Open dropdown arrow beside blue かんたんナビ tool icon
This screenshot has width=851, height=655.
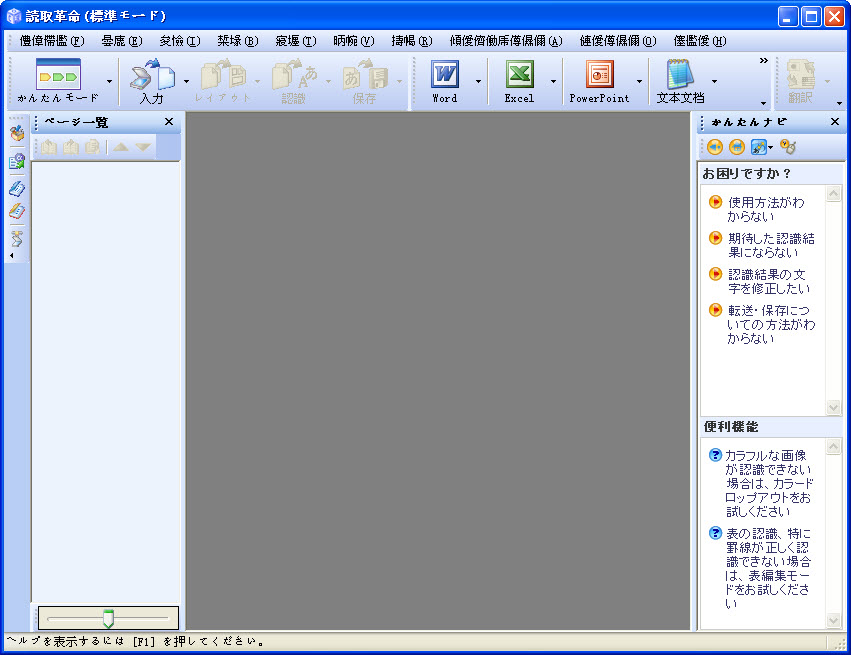771,148
